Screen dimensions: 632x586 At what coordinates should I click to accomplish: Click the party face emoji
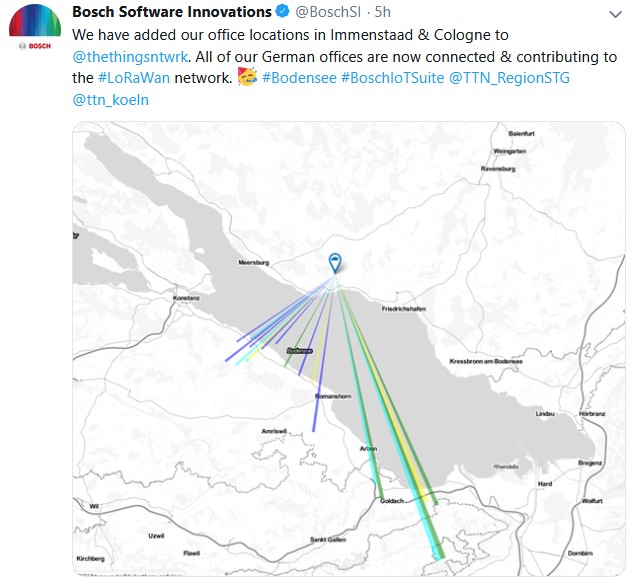247,77
